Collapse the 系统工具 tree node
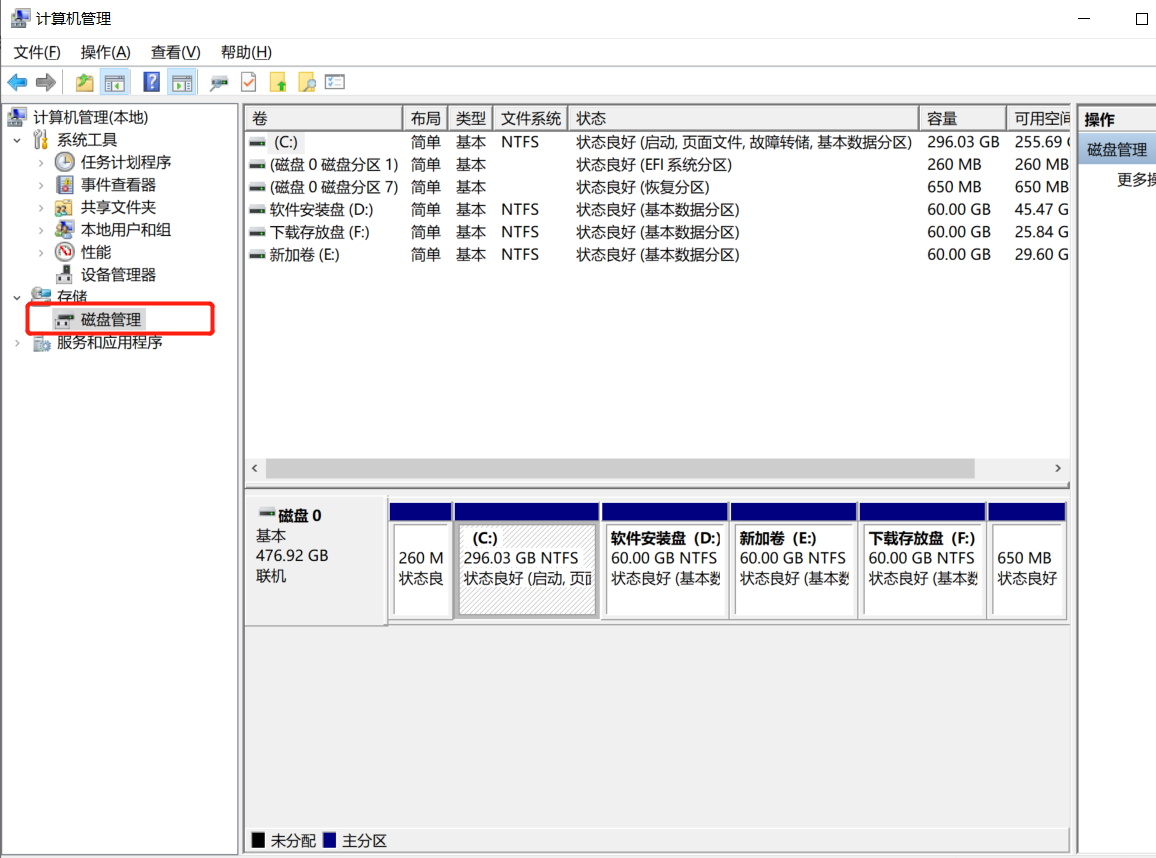 (17, 140)
